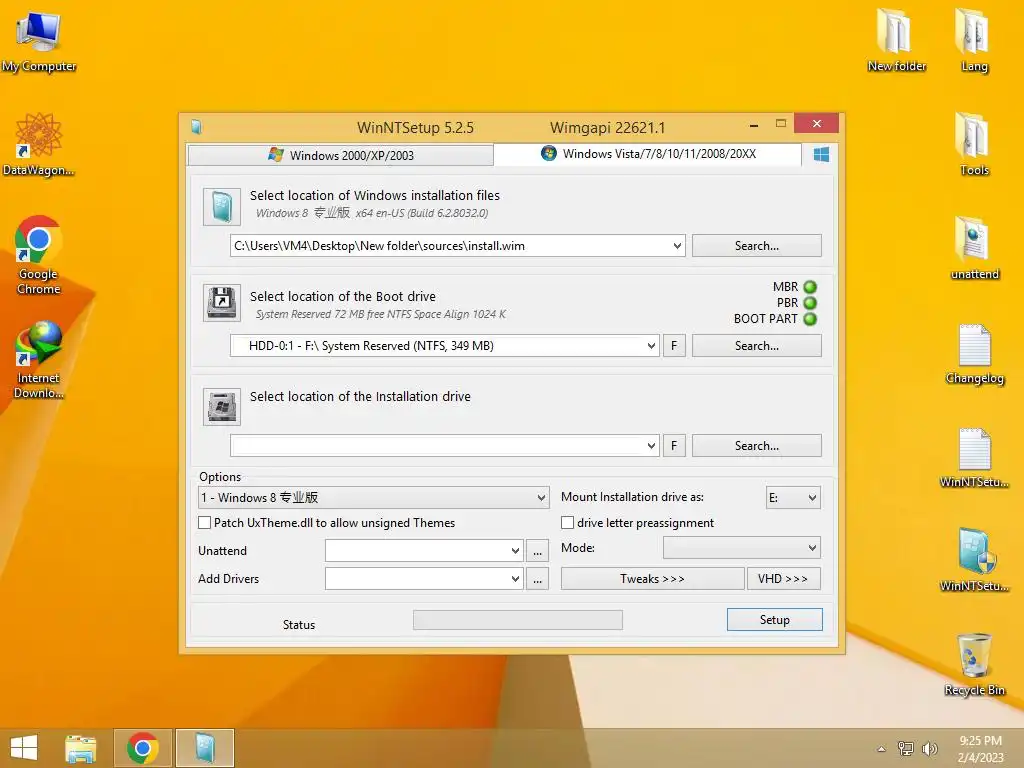Image resolution: width=1024 pixels, height=768 pixels.
Task: Open the DataWagon shortcut on the desktop
Action: pos(39,145)
